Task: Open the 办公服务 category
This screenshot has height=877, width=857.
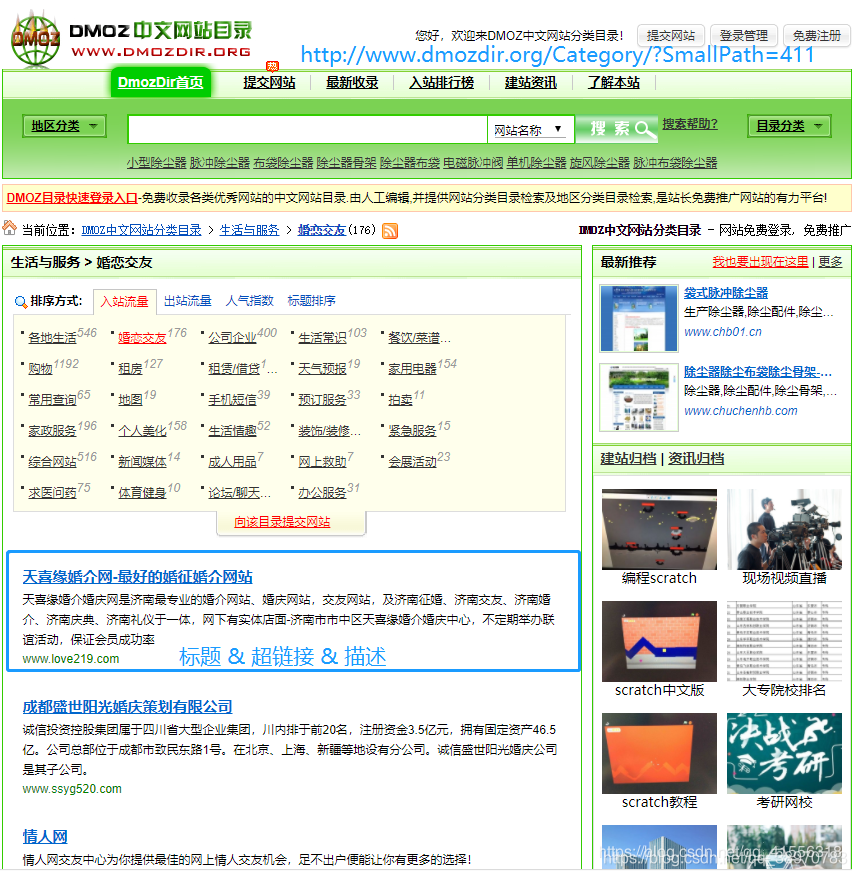Action: (322, 493)
